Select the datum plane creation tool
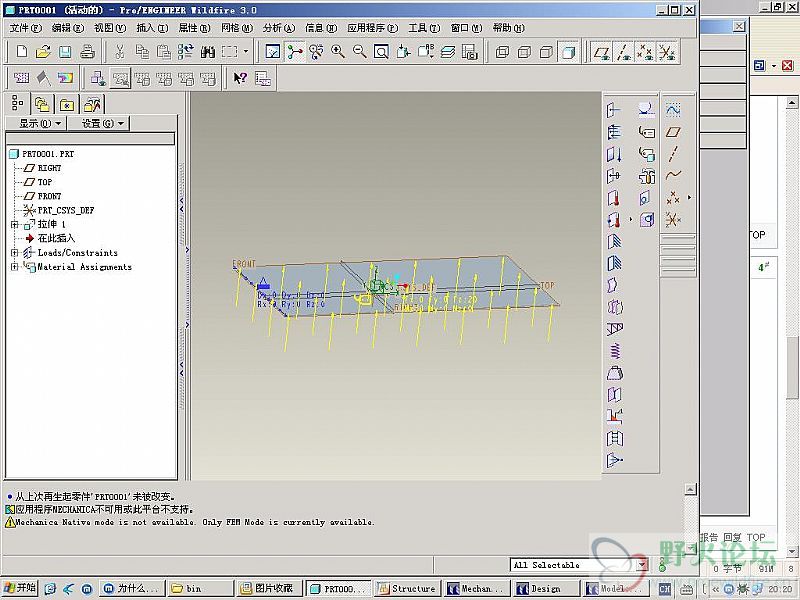Screen dimensions: 800x600 pyautogui.click(x=673, y=132)
